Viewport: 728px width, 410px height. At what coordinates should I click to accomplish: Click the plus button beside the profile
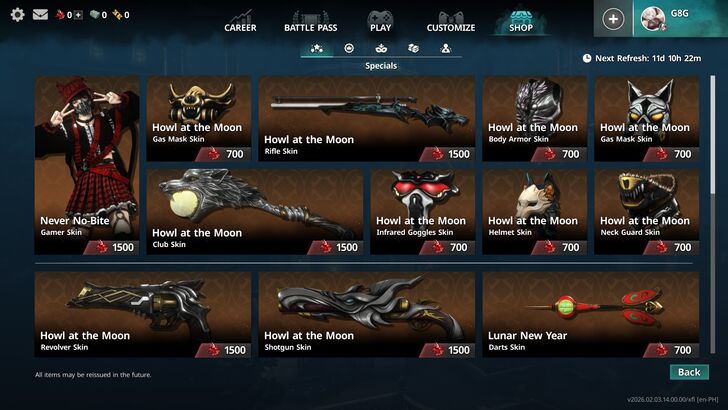(x=613, y=19)
